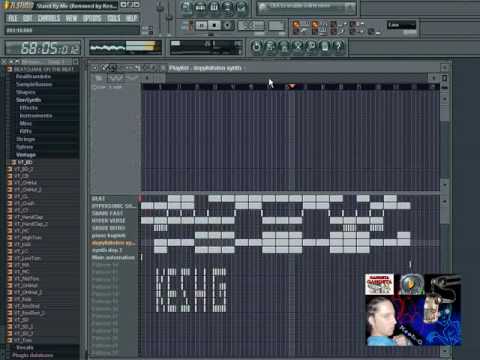
Task: Open the FILE menu
Action: pyautogui.click(x=13, y=18)
